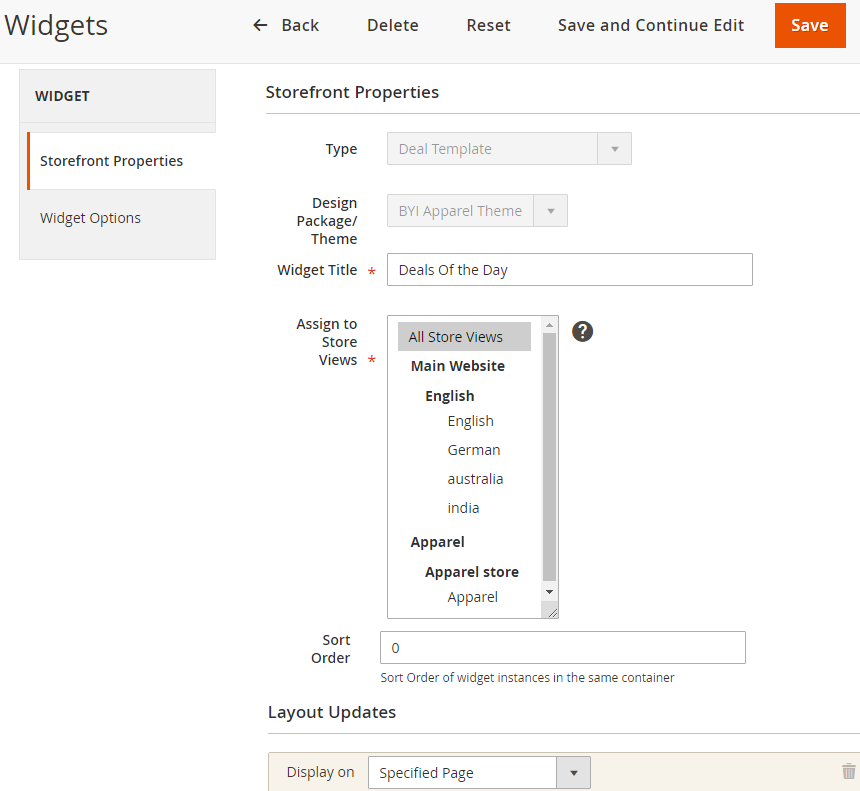Choose German store view
The image size is (860, 791).
(x=474, y=450)
